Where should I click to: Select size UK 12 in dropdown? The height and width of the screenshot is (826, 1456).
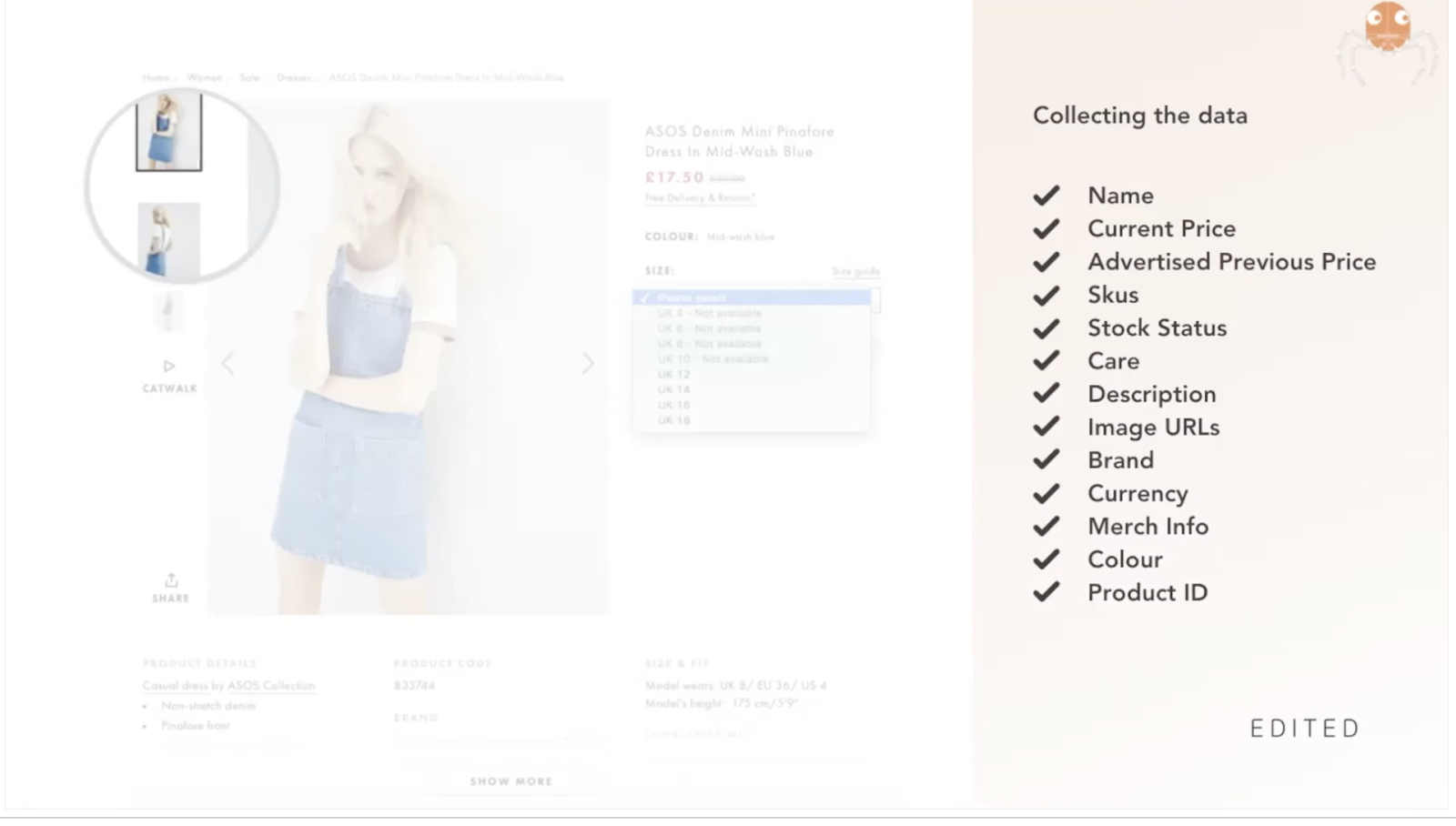(674, 375)
